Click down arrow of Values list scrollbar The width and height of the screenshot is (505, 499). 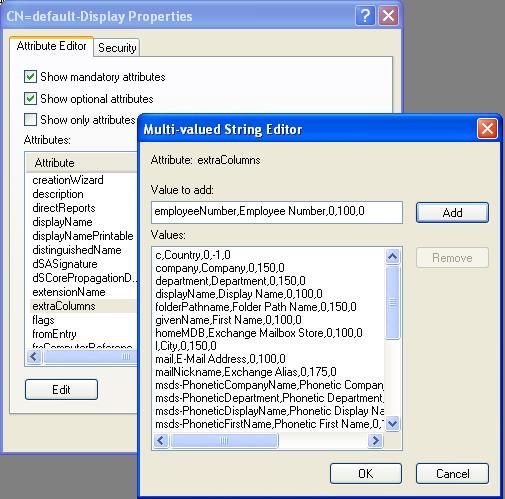pyautogui.click(x=393, y=424)
